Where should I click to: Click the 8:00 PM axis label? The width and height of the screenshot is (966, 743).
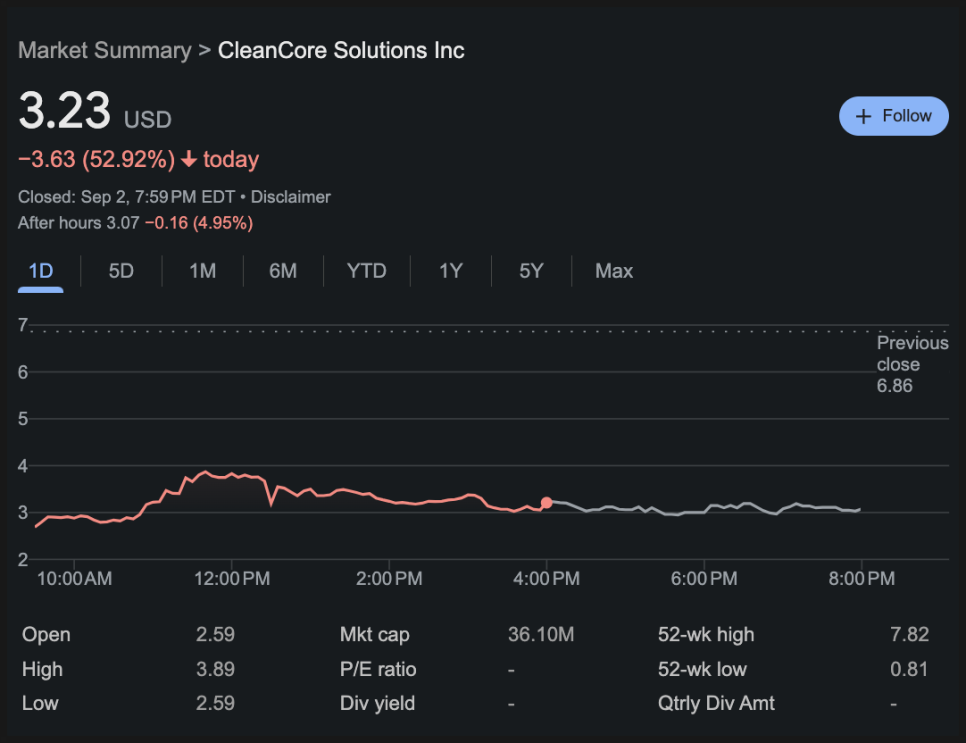(861, 579)
